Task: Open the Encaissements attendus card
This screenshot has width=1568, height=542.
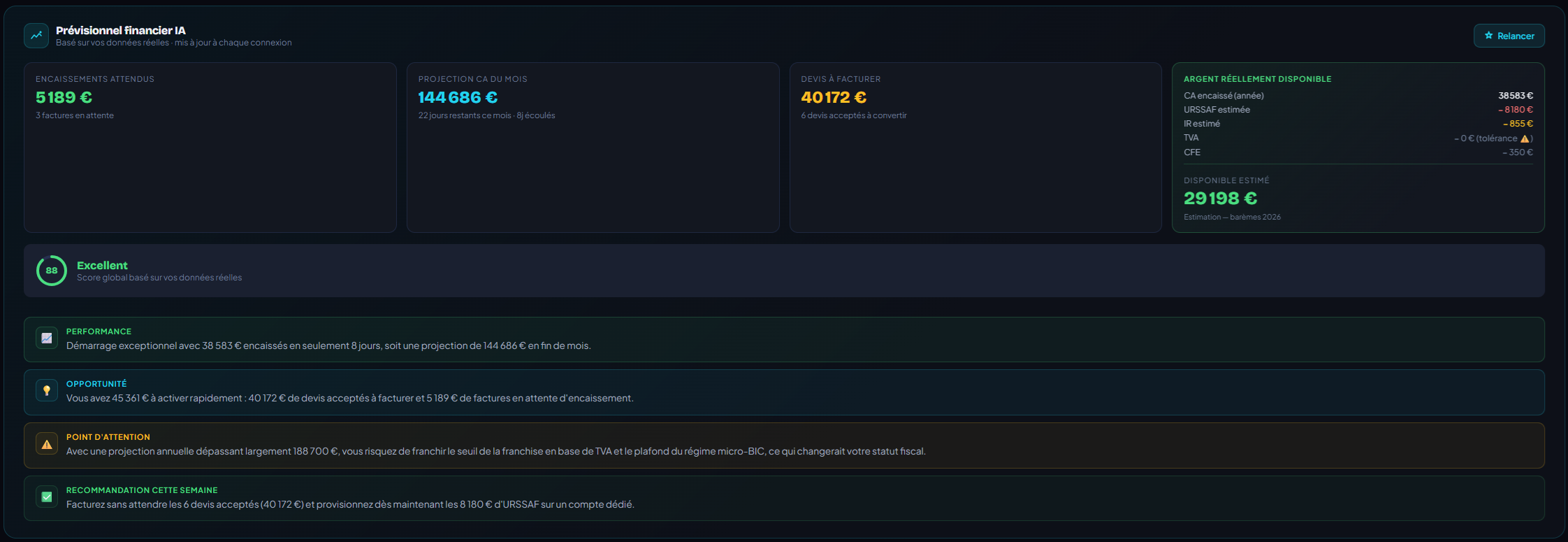Action: [210, 148]
